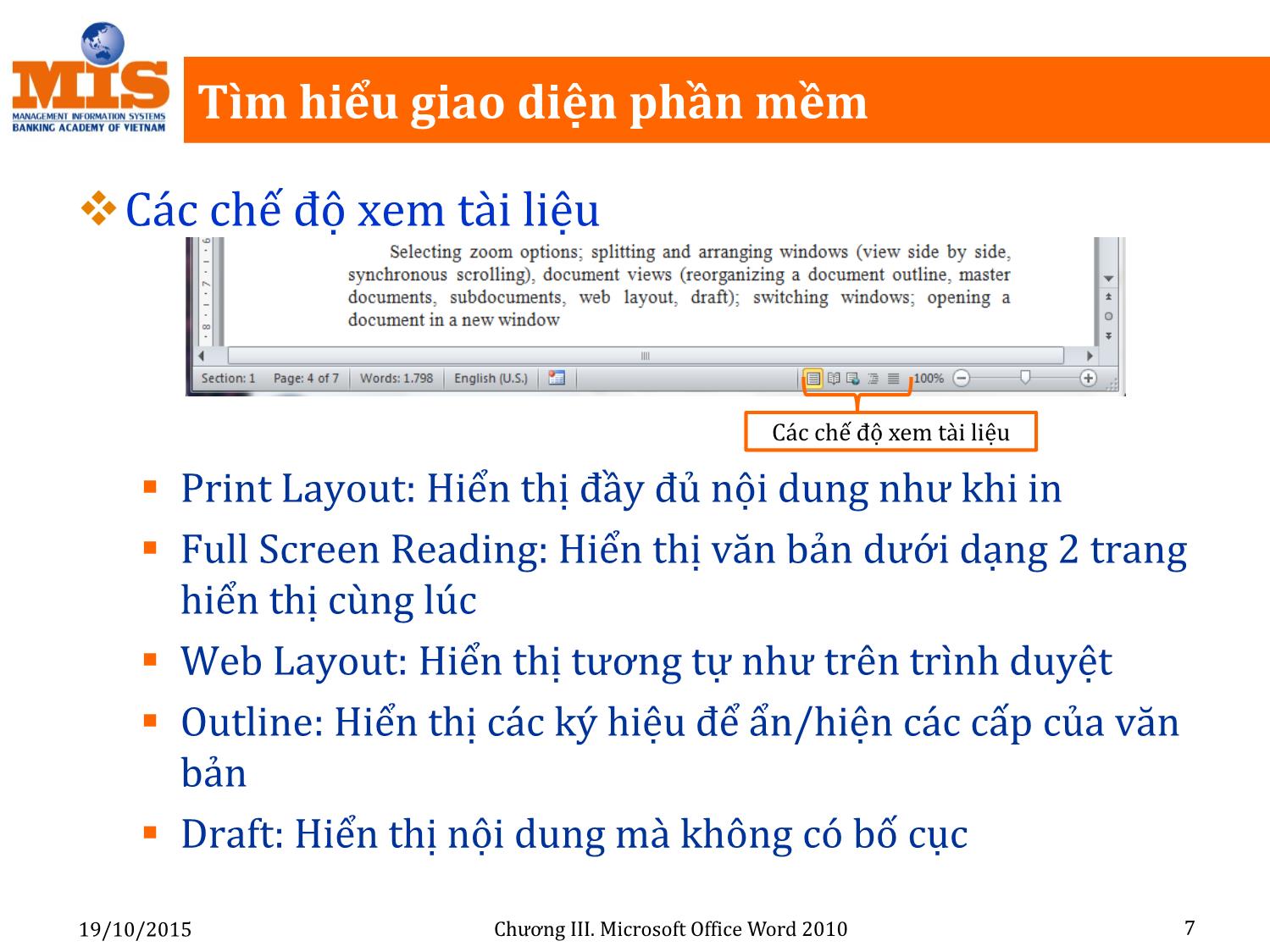Click the 'Các chế độ xem tài liệu' callout label
The height and width of the screenshot is (952, 1270).
point(890,433)
